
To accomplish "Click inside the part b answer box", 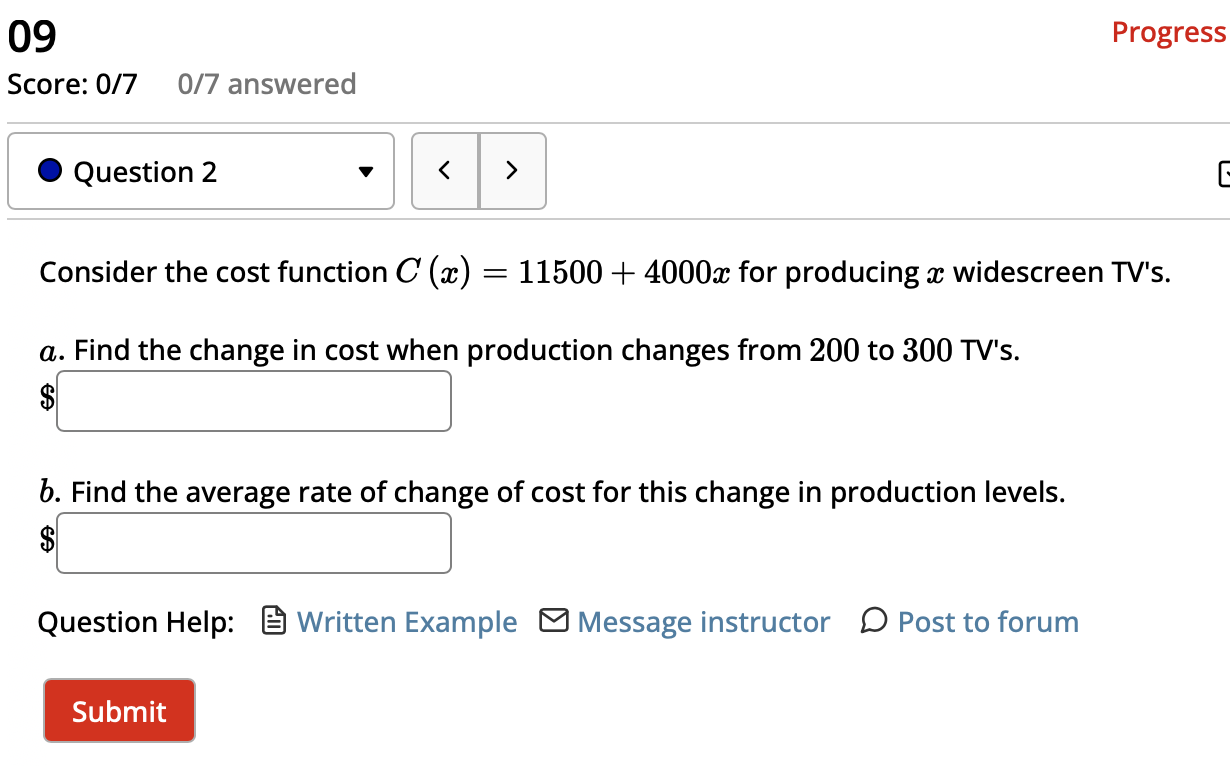I will click(253, 542).
